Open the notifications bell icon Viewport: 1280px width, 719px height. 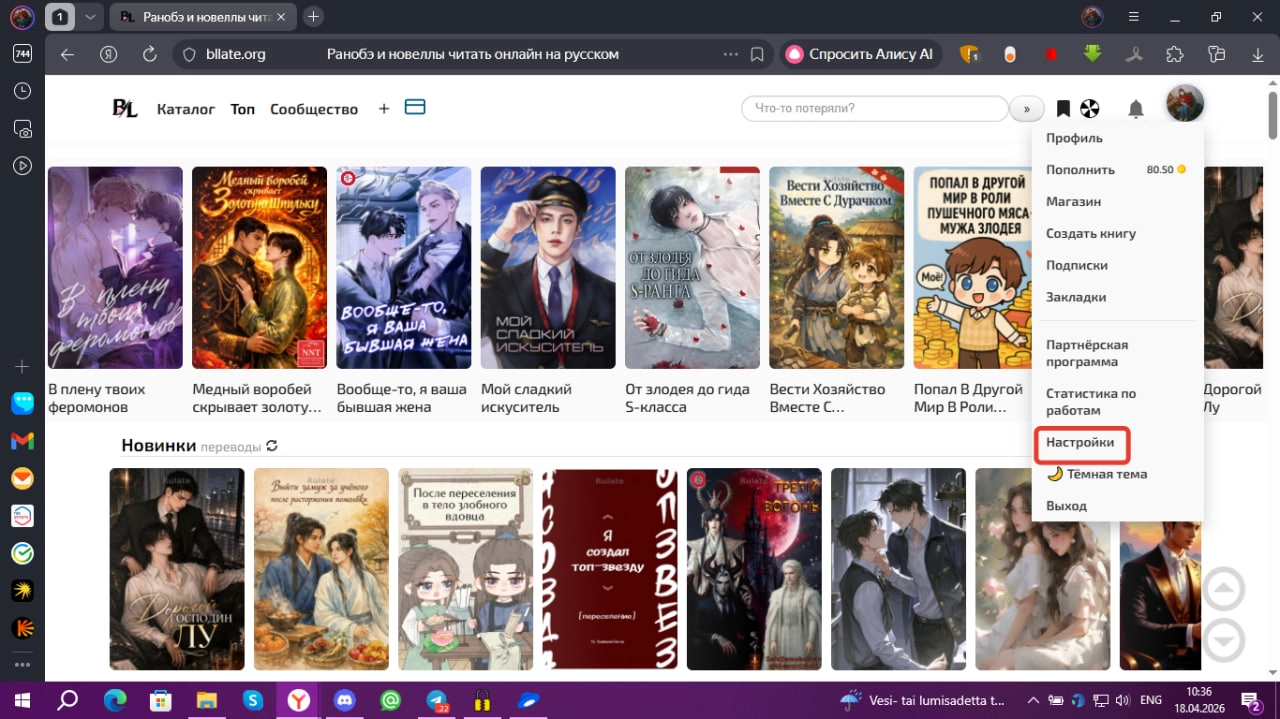[1136, 109]
